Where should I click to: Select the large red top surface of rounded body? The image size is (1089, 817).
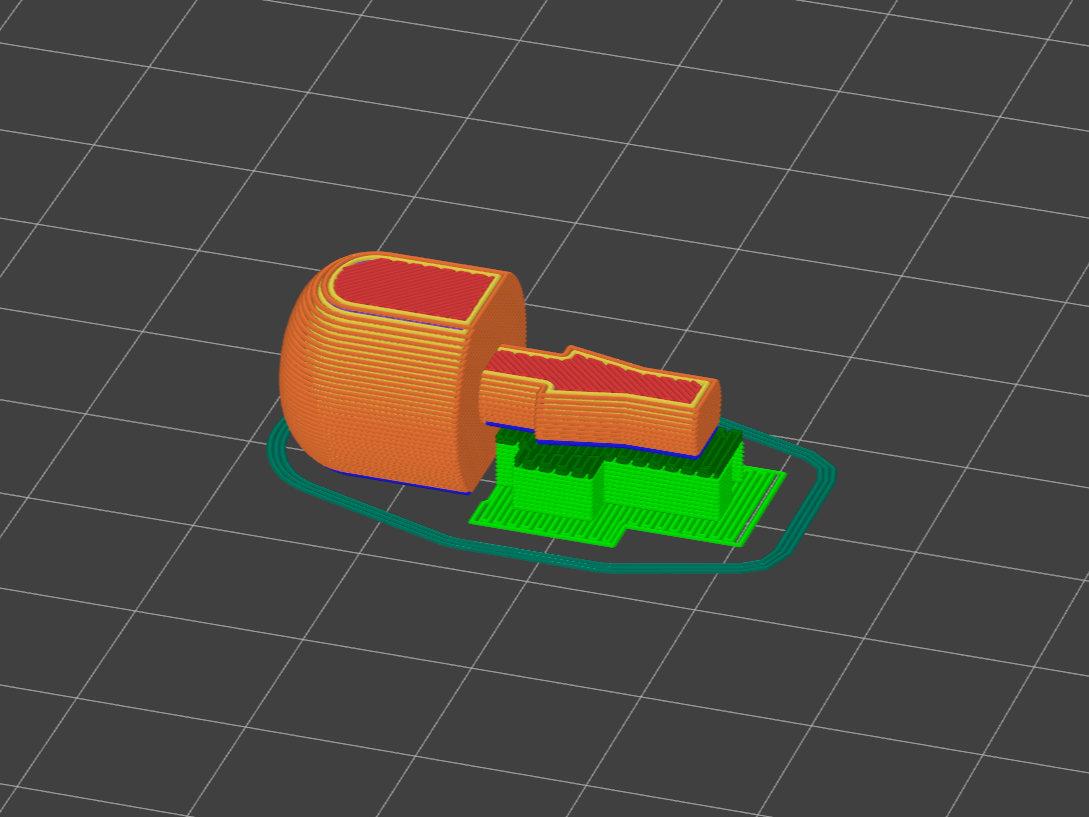[x=415, y=291]
